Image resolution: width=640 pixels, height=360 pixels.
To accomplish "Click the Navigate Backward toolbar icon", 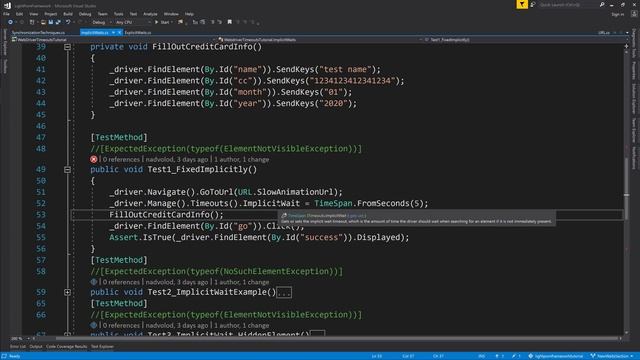I will pyautogui.click(x=10, y=22).
